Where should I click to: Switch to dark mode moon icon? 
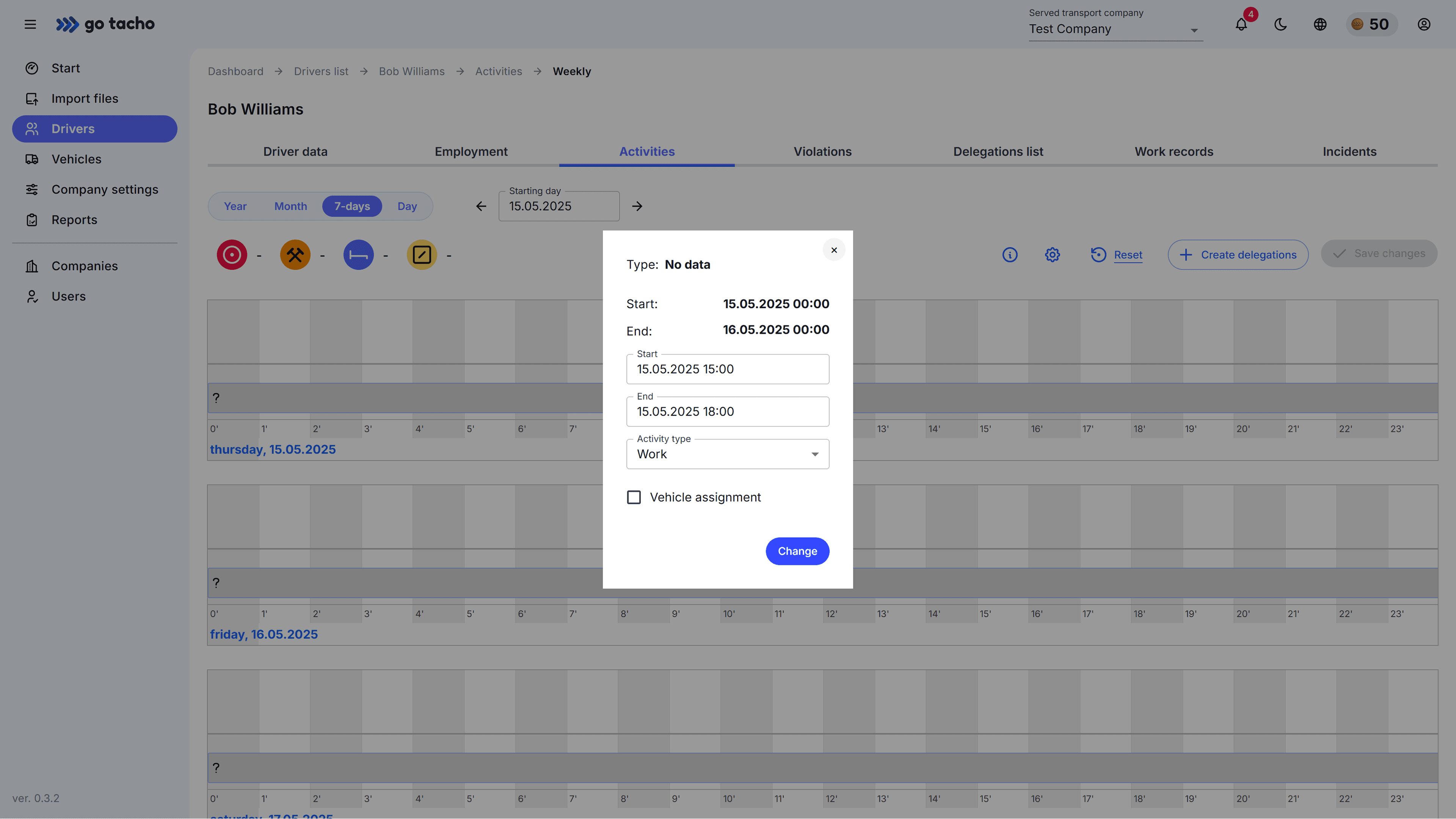(1281, 24)
